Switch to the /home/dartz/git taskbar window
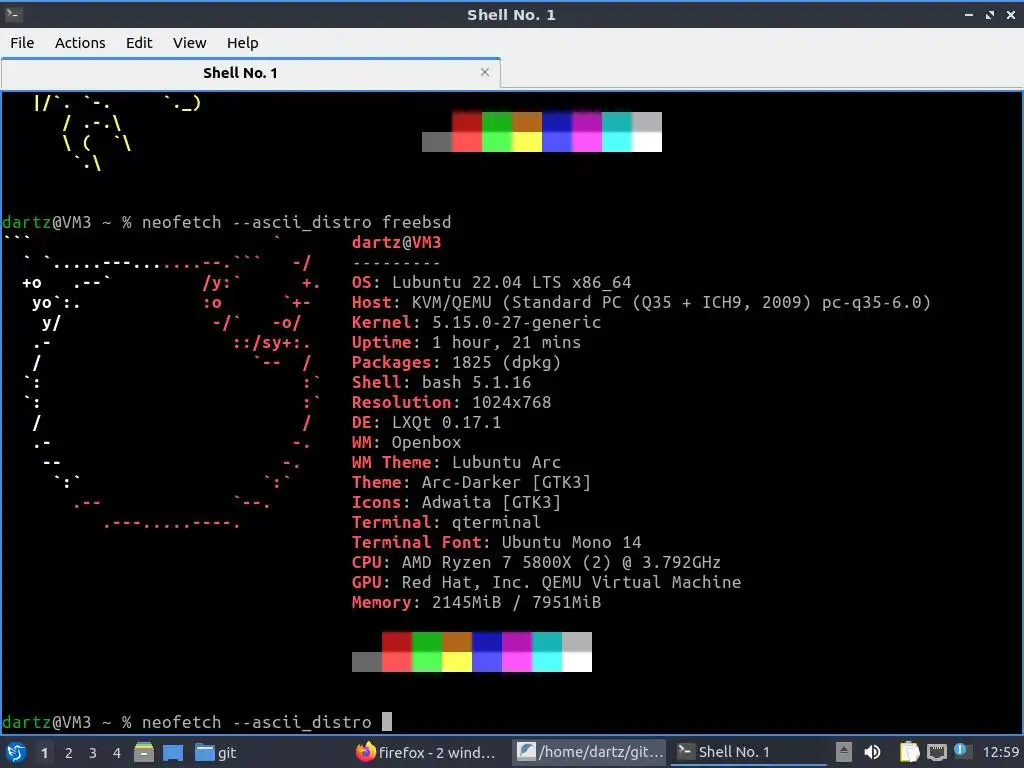The width and height of the screenshot is (1024, 768). [590, 752]
